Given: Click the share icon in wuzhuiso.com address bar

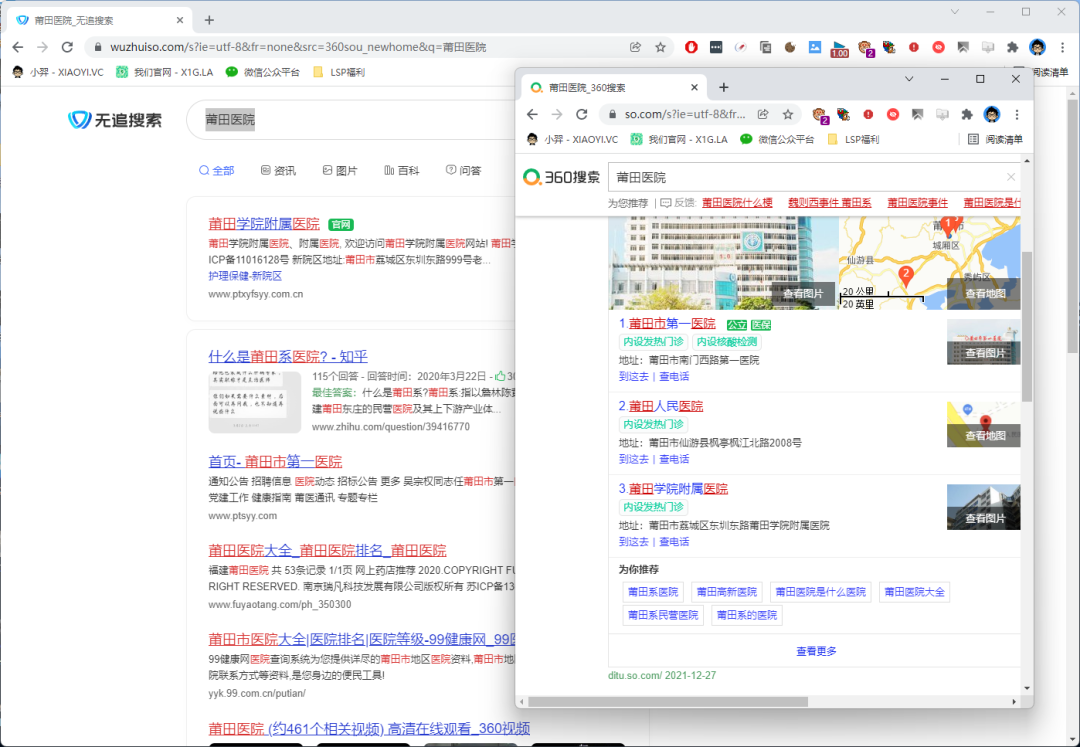Looking at the screenshot, I should 635,47.
